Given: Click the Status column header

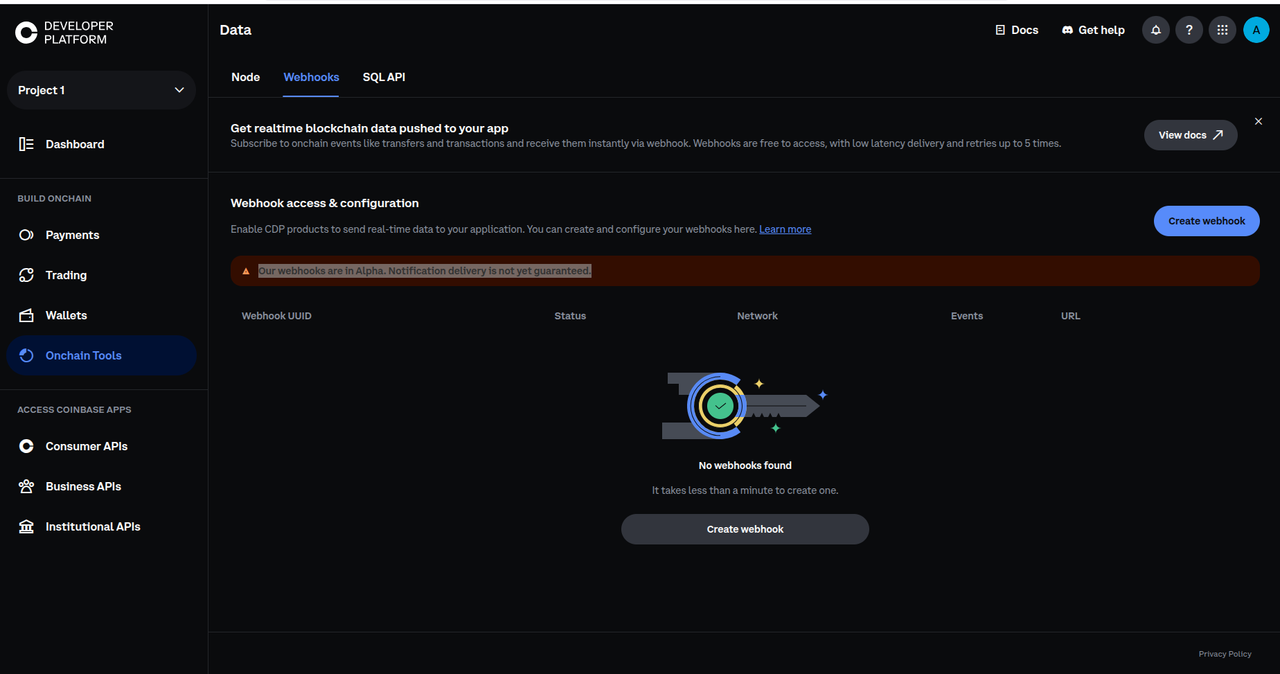Looking at the screenshot, I should coord(570,316).
